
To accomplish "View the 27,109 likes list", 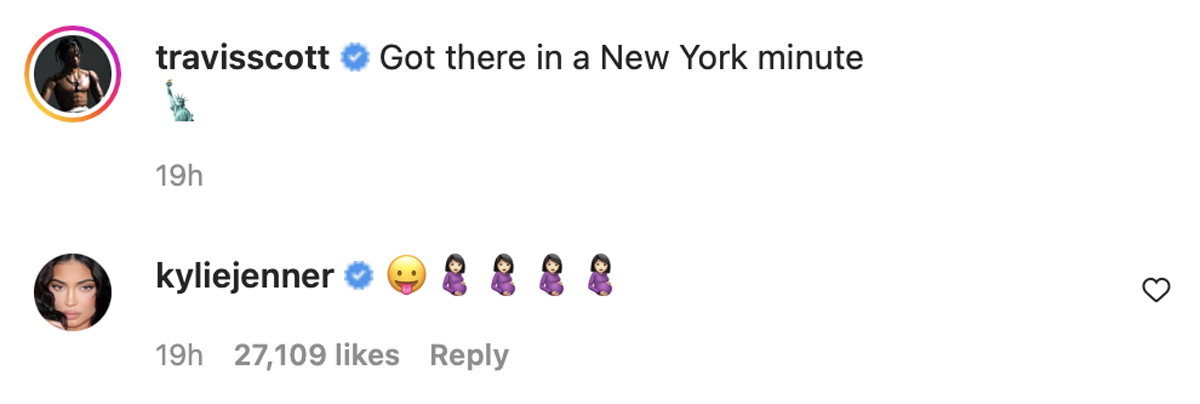I will (317, 355).
